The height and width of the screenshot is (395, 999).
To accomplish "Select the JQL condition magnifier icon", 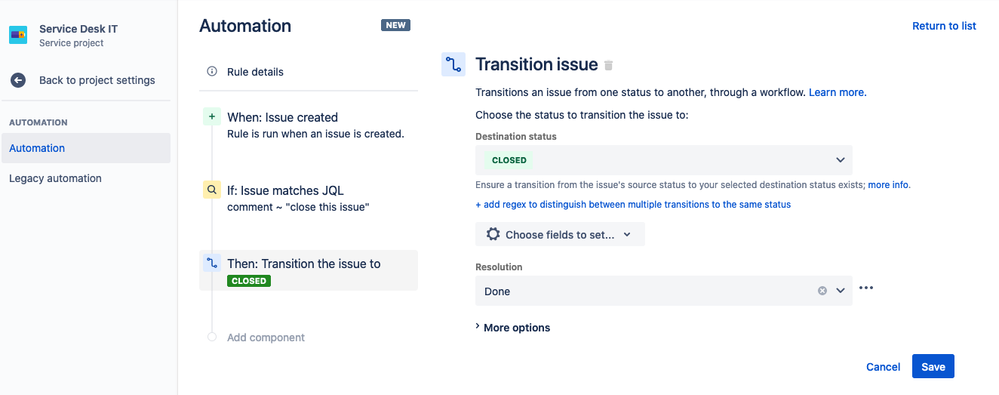I will point(212,190).
